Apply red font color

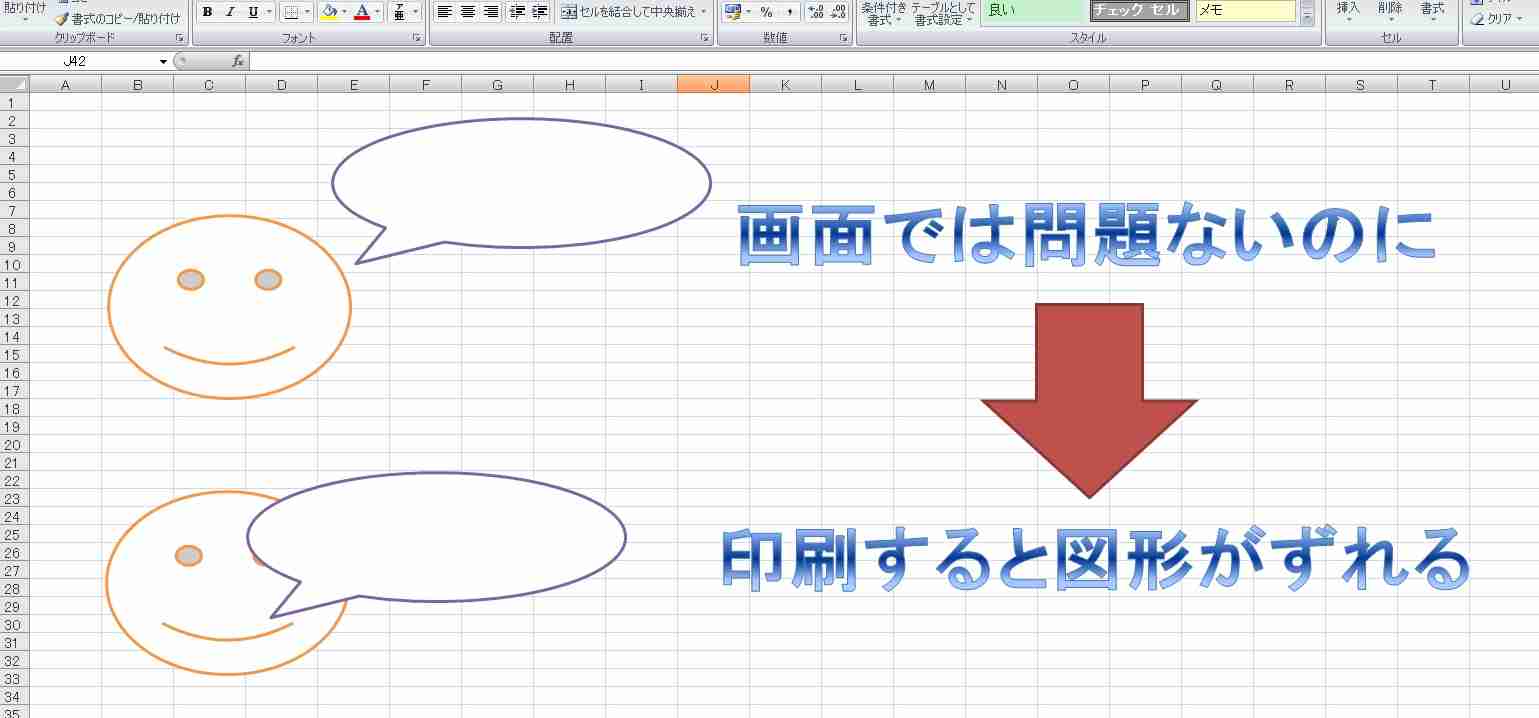click(x=362, y=12)
